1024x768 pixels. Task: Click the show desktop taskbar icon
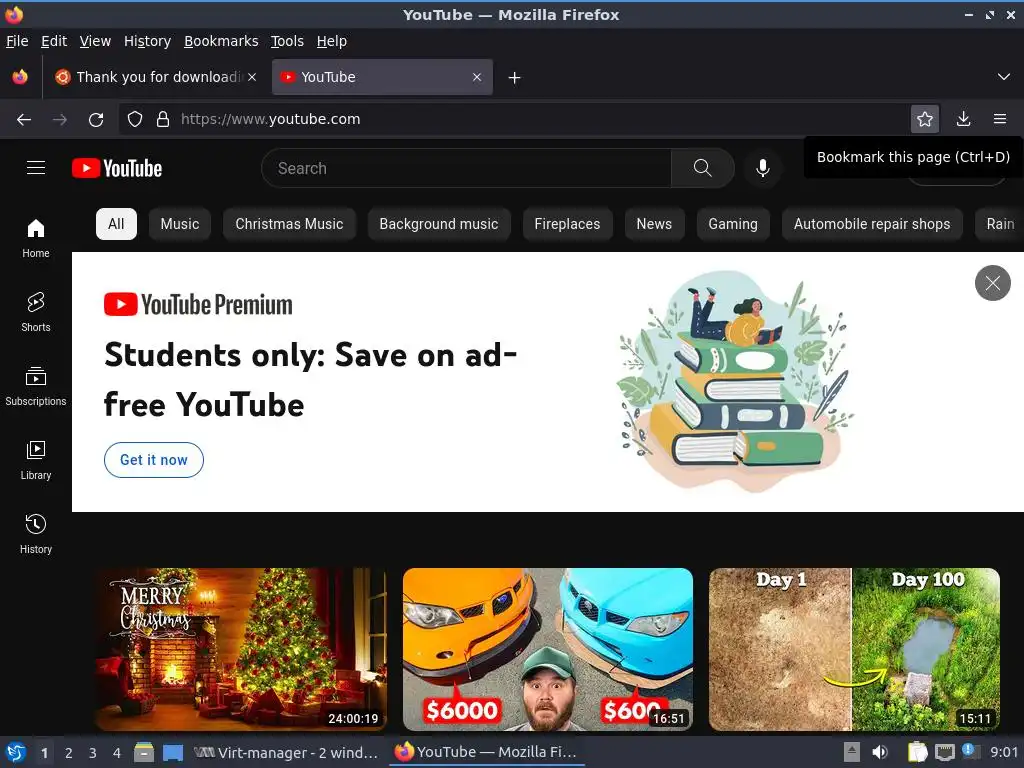172,752
